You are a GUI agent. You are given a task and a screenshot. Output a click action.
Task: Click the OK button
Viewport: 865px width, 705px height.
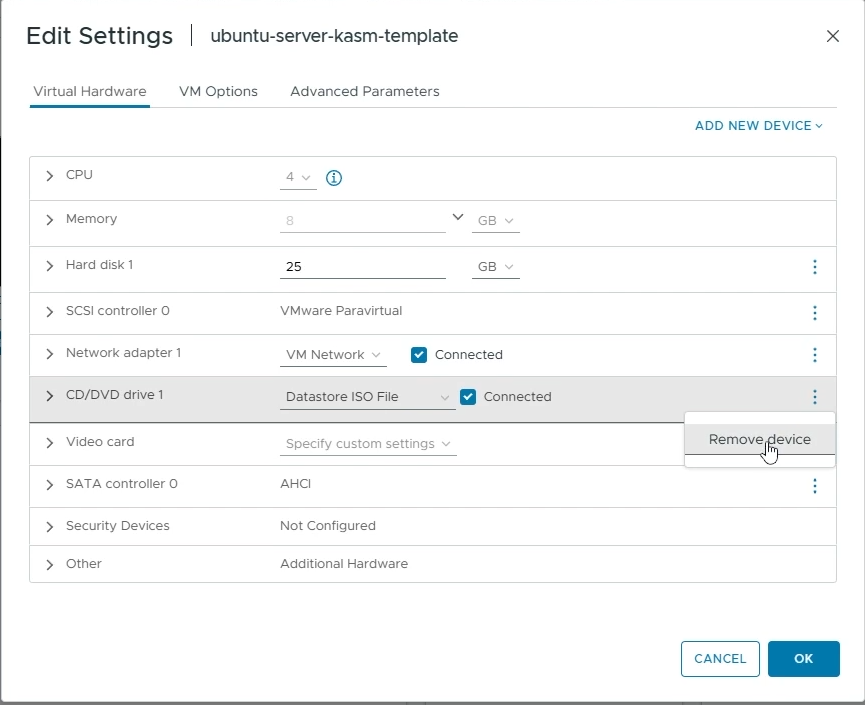tap(804, 658)
